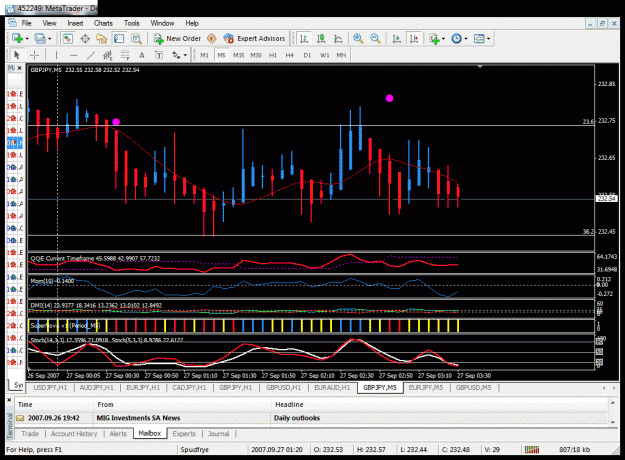The image size is (625, 460).
Task: Open the File menu
Action: pos(26,23)
